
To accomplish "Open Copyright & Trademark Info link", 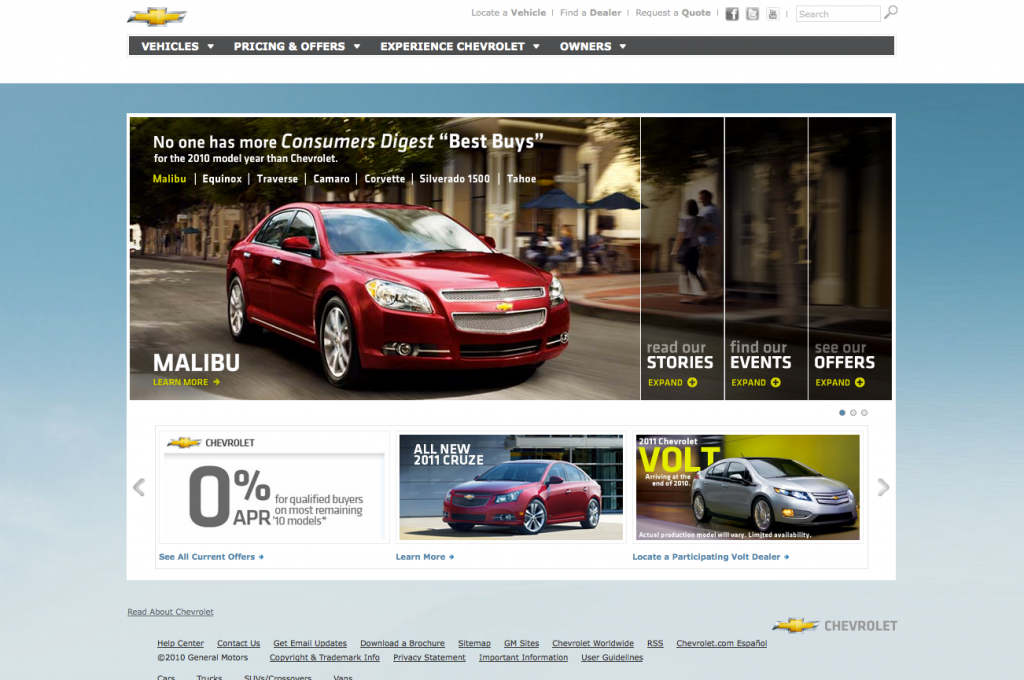I will coord(325,658).
